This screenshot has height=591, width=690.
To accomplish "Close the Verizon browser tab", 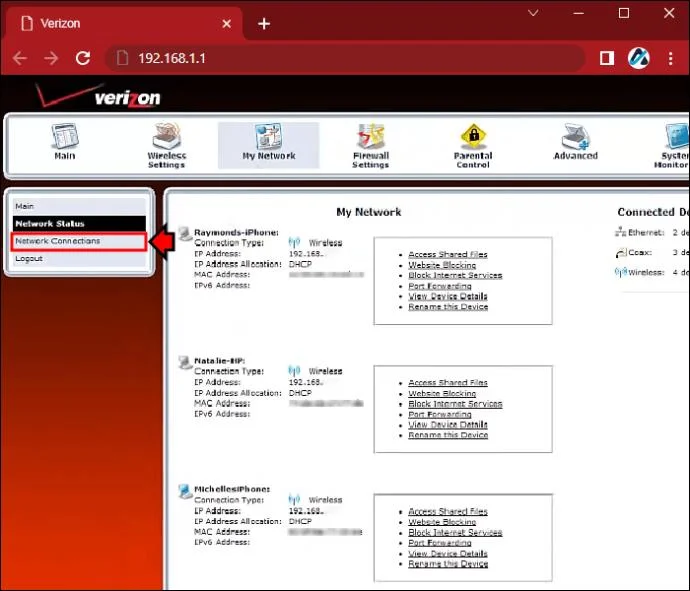I will point(227,24).
